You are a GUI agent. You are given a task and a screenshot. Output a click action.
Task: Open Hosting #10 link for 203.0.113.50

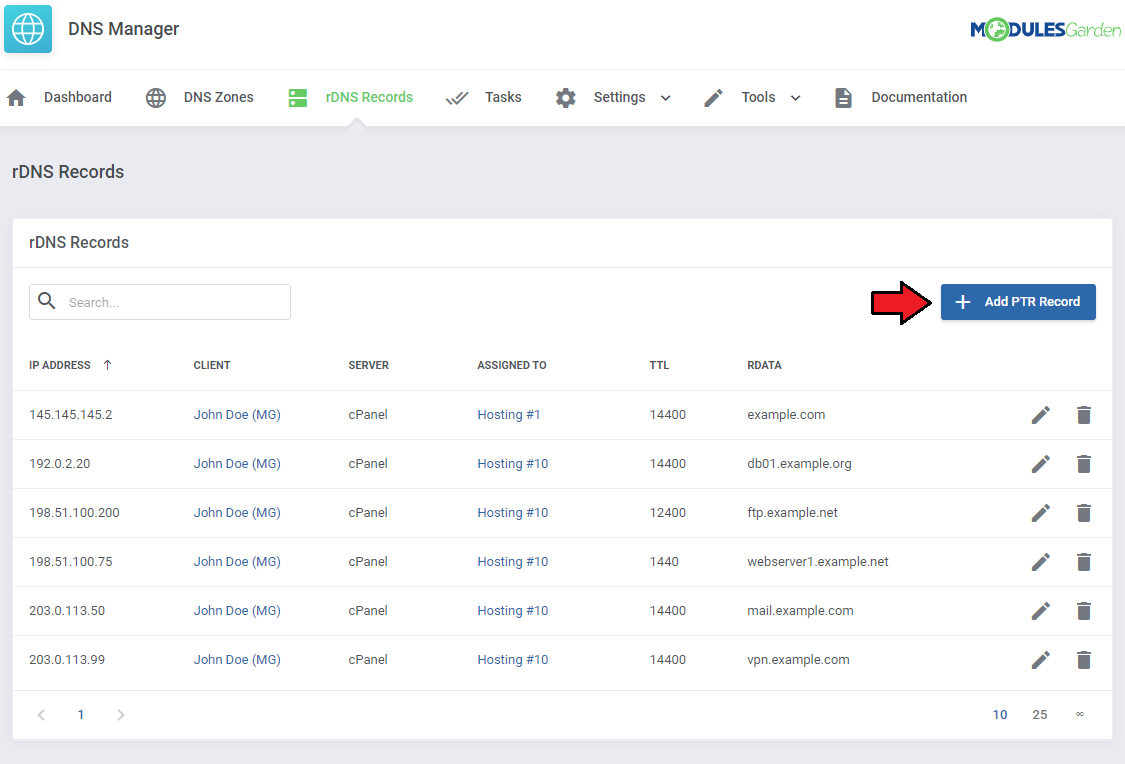tap(512, 610)
